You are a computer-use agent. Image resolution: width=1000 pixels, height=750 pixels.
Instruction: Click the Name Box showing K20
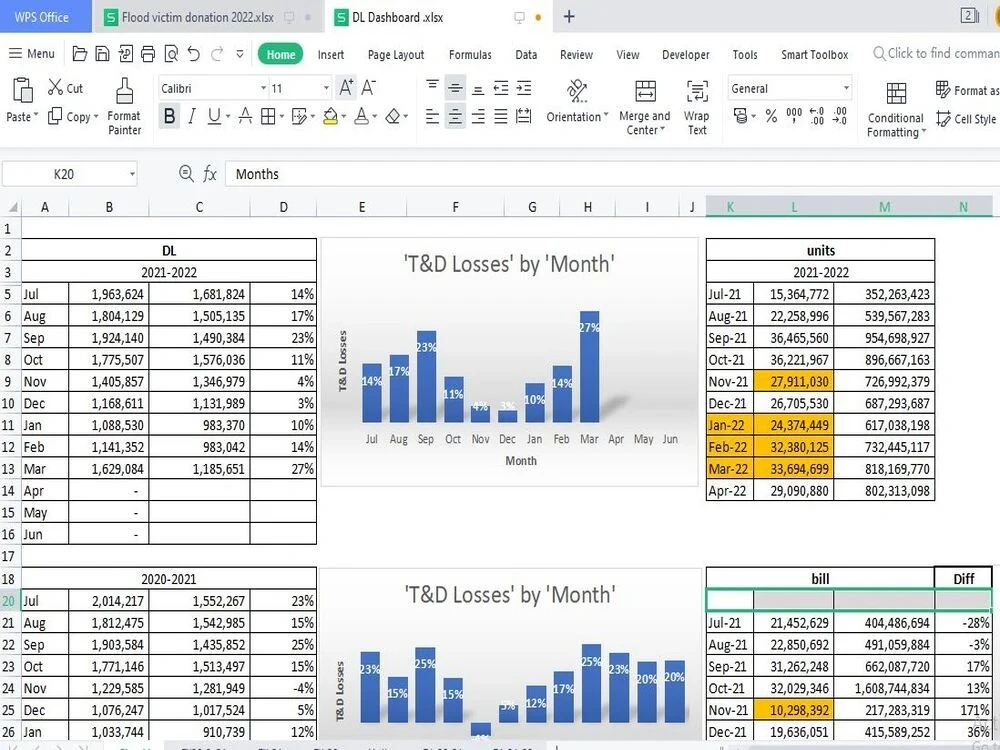(x=65, y=173)
